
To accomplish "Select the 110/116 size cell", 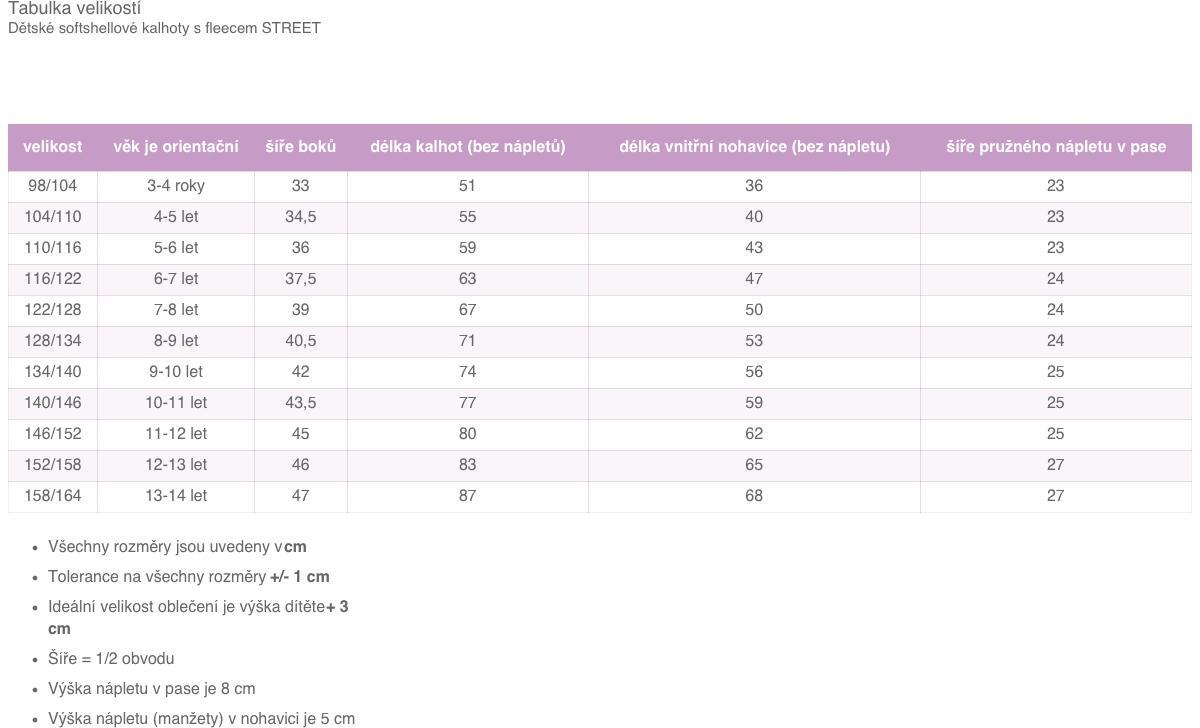I will point(53,248).
